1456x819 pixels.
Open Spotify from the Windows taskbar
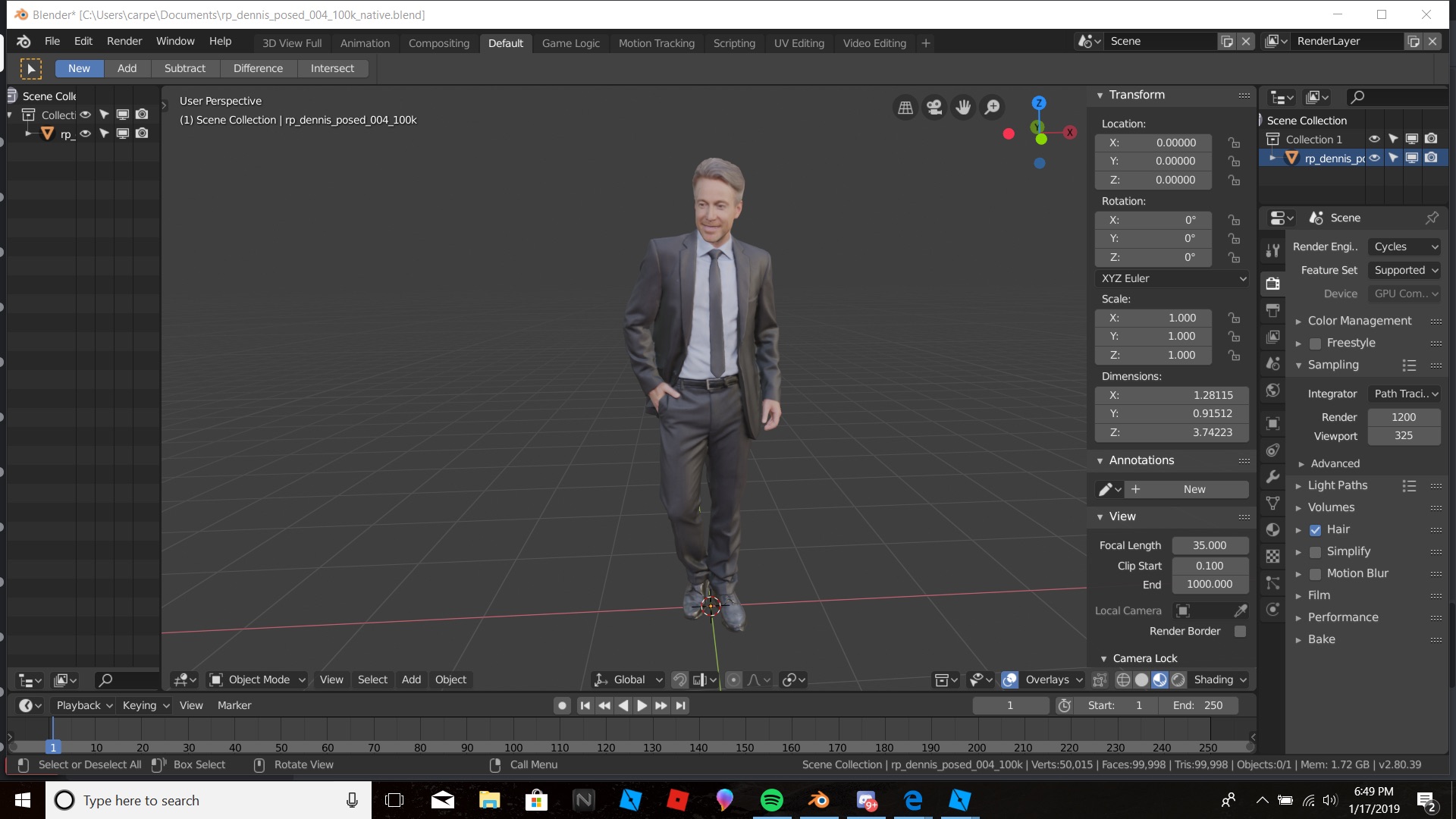771,800
